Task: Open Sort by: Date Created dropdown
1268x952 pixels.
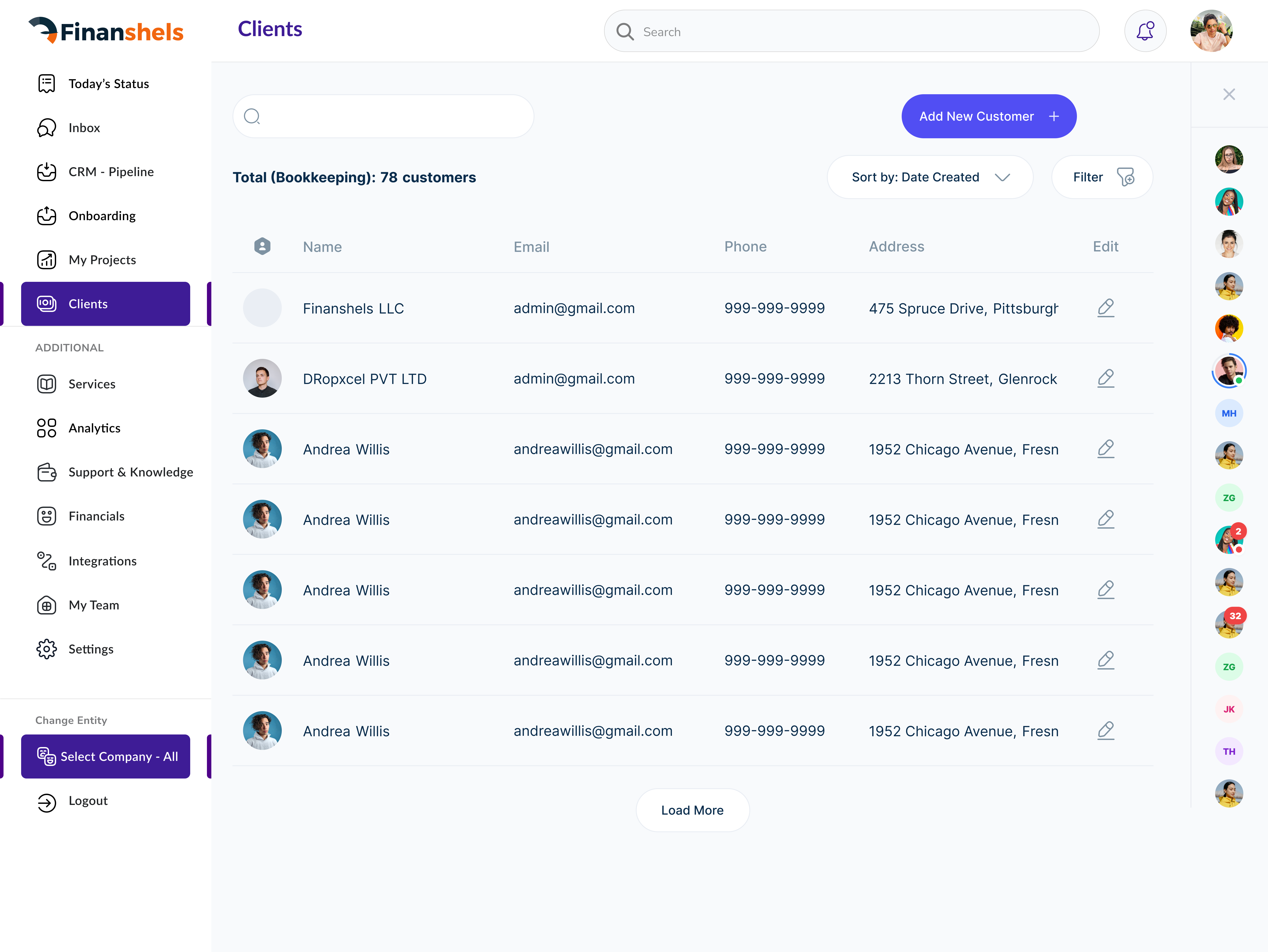Action: click(930, 177)
